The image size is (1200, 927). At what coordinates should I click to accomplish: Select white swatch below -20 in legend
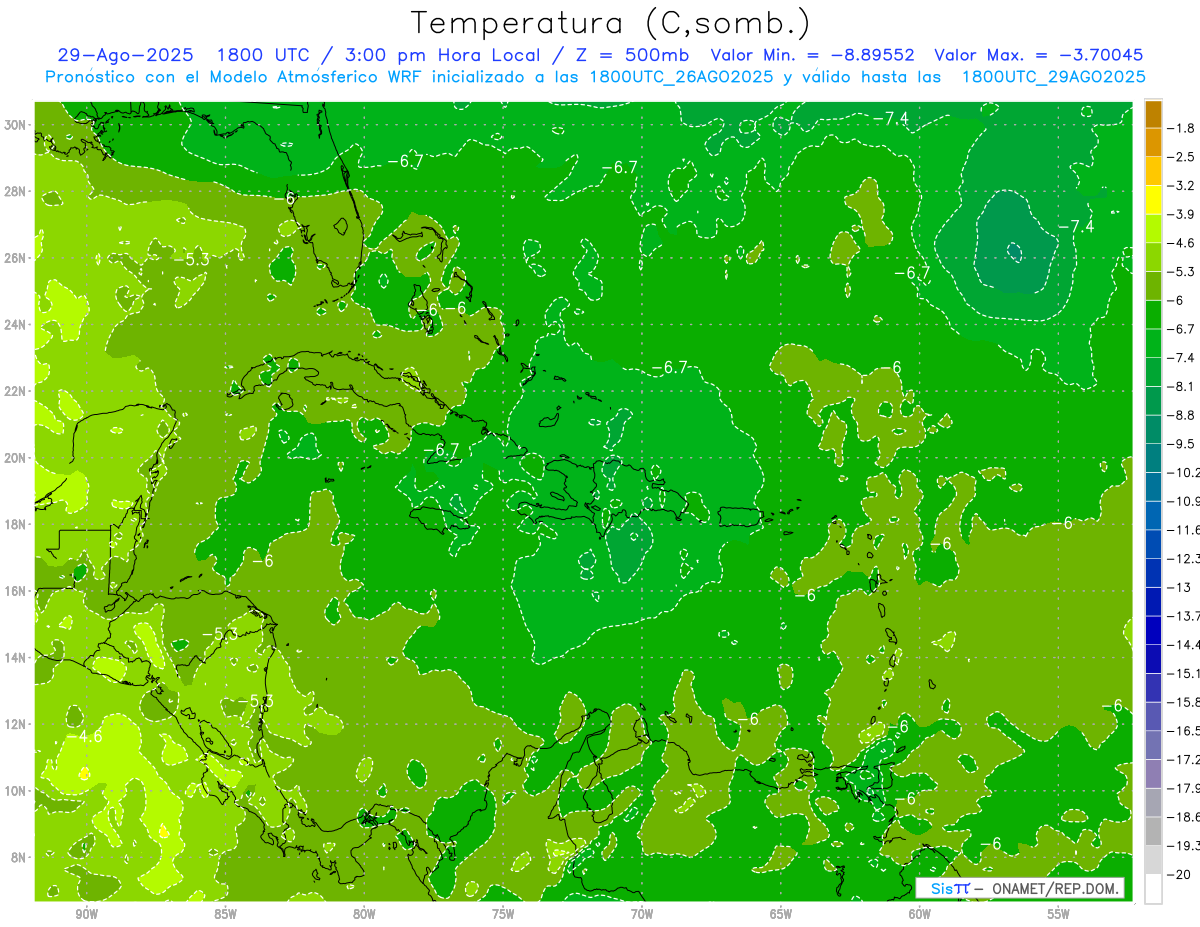tap(1153, 889)
